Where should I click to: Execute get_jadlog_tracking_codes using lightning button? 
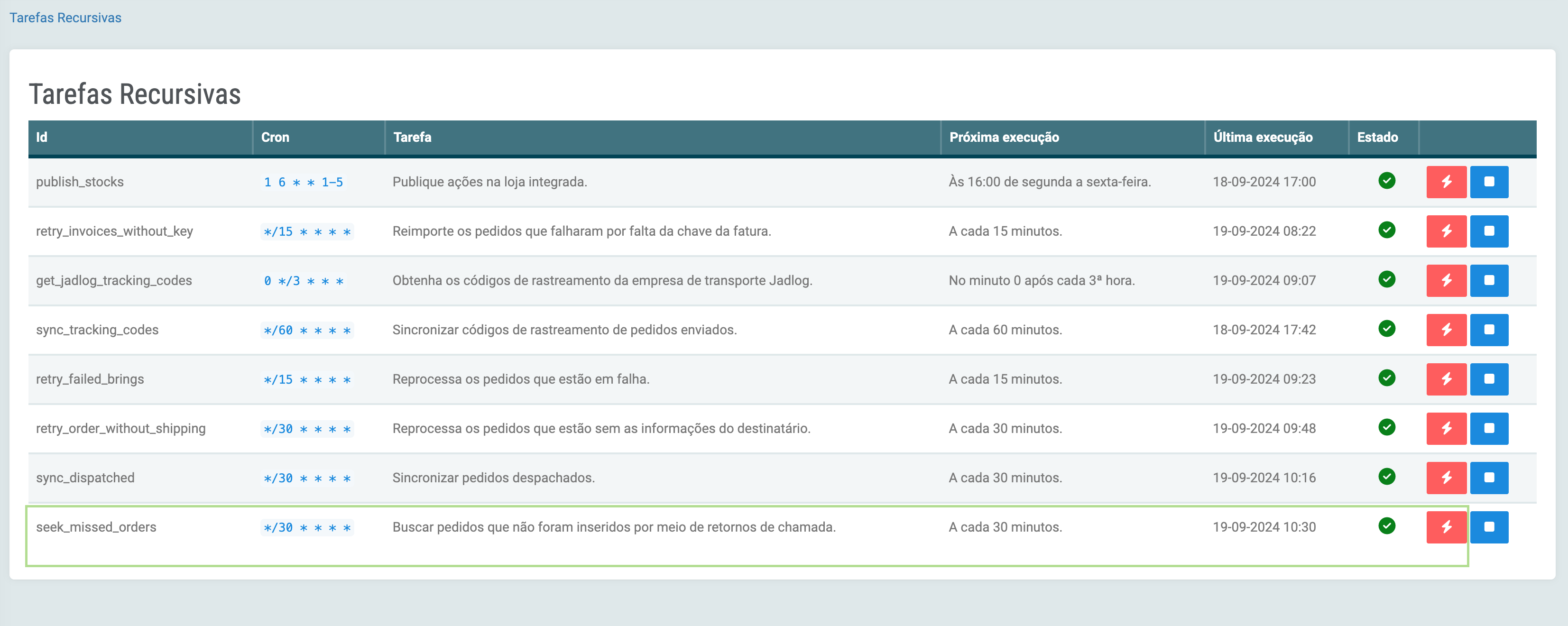tap(1446, 280)
